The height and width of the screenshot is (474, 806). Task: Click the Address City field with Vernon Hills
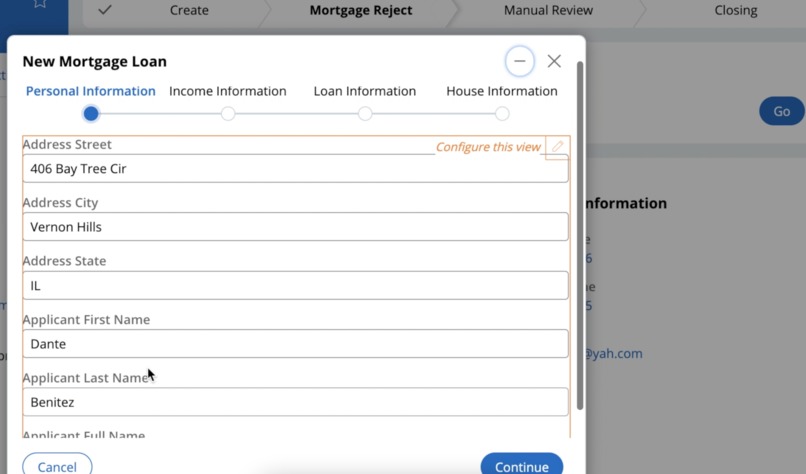point(296,227)
